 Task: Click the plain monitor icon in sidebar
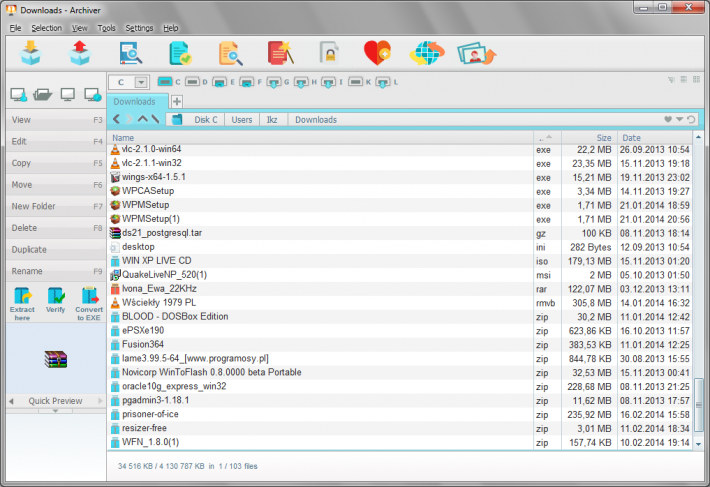click(x=67, y=95)
